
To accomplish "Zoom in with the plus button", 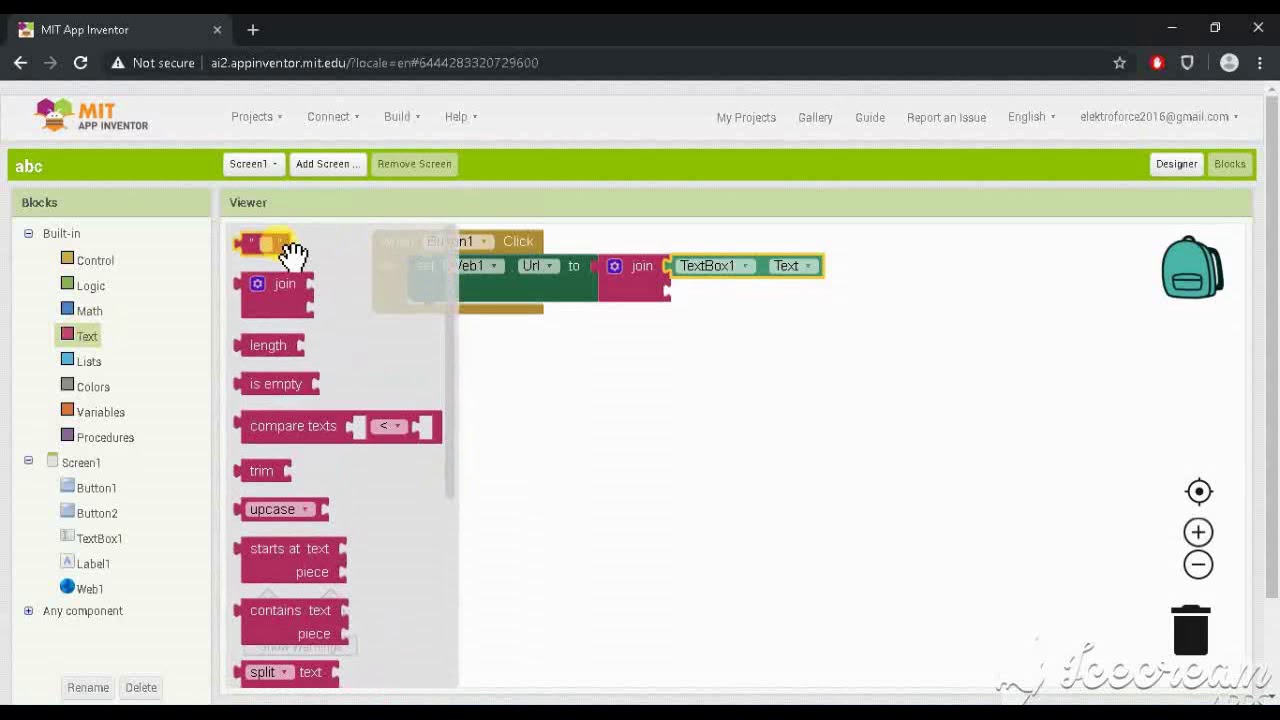I will point(1198,532).
